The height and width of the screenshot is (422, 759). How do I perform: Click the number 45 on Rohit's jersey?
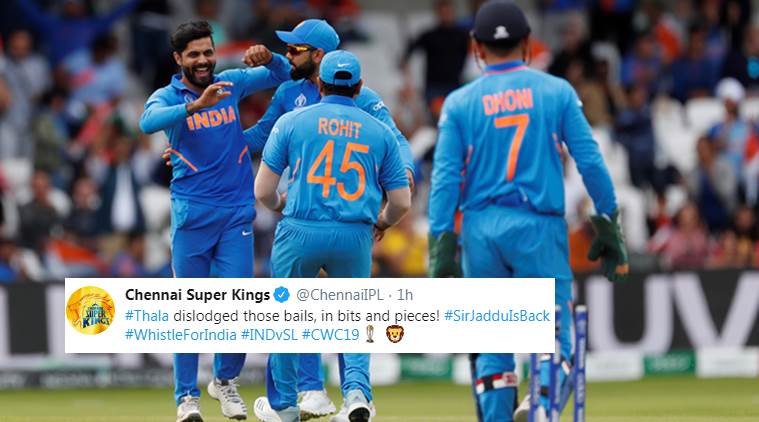coord(338,170)
